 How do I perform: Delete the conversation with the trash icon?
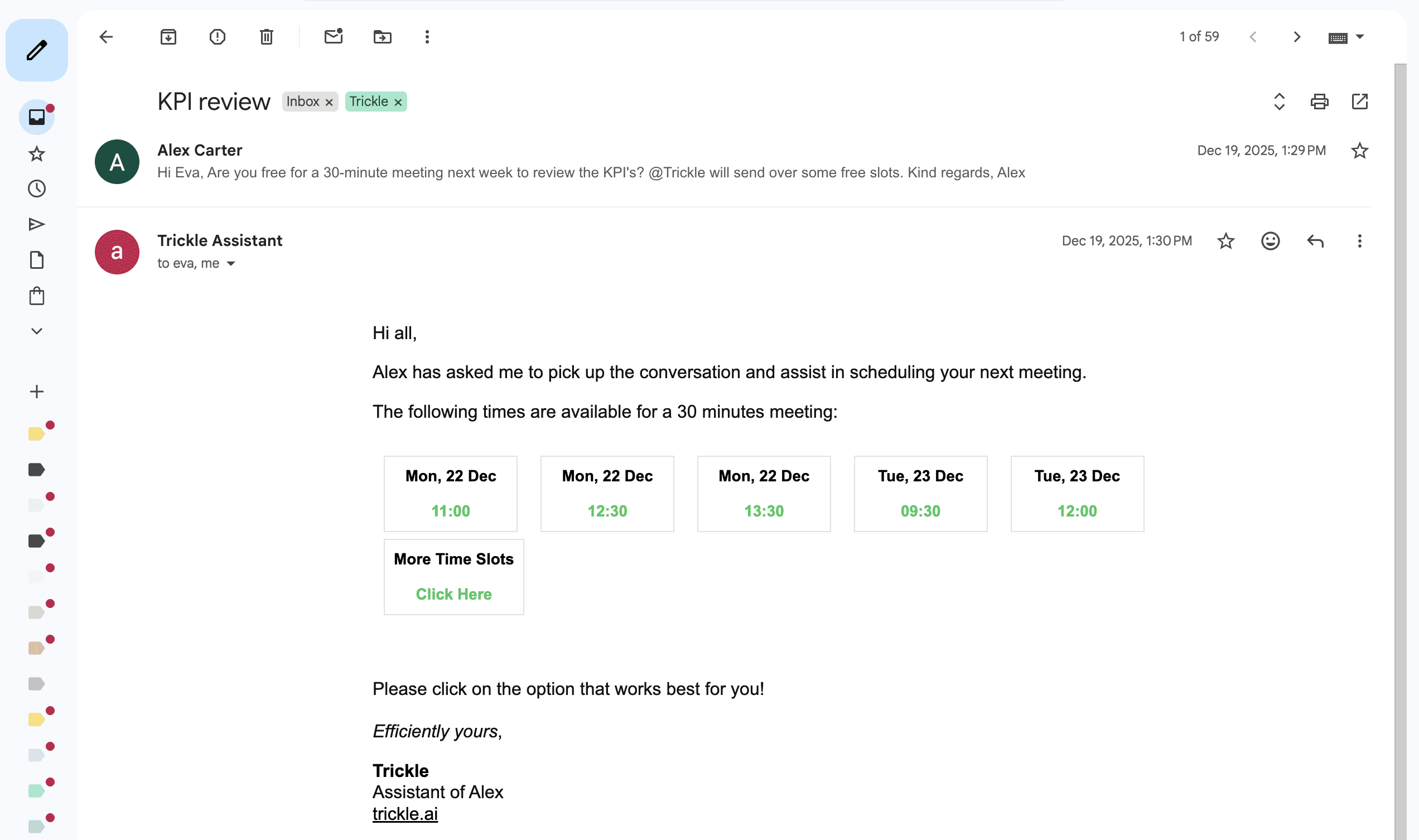(x=267, y=37)
